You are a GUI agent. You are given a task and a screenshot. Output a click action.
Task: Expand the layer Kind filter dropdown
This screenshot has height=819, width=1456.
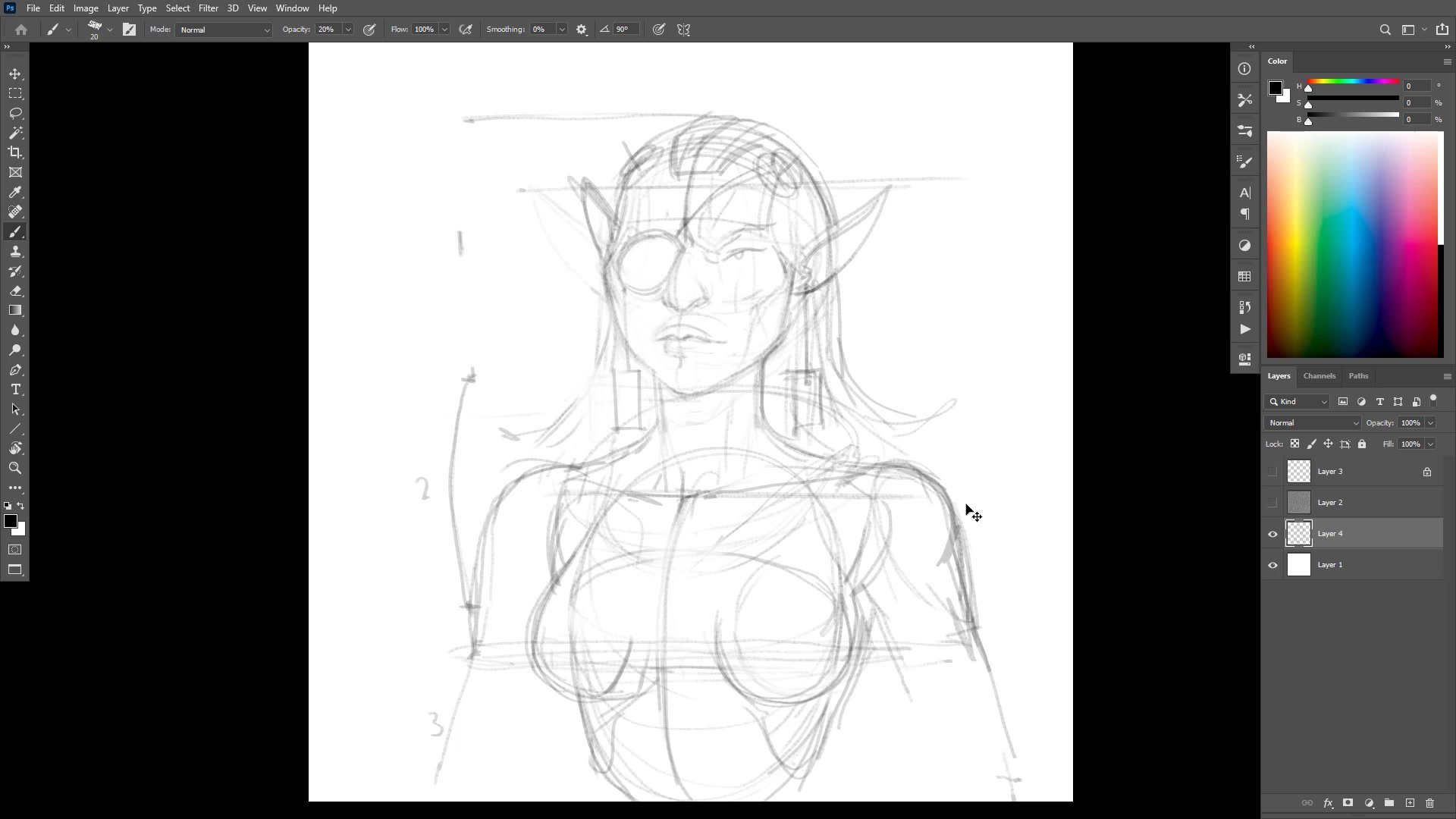tap(1297, 402)
